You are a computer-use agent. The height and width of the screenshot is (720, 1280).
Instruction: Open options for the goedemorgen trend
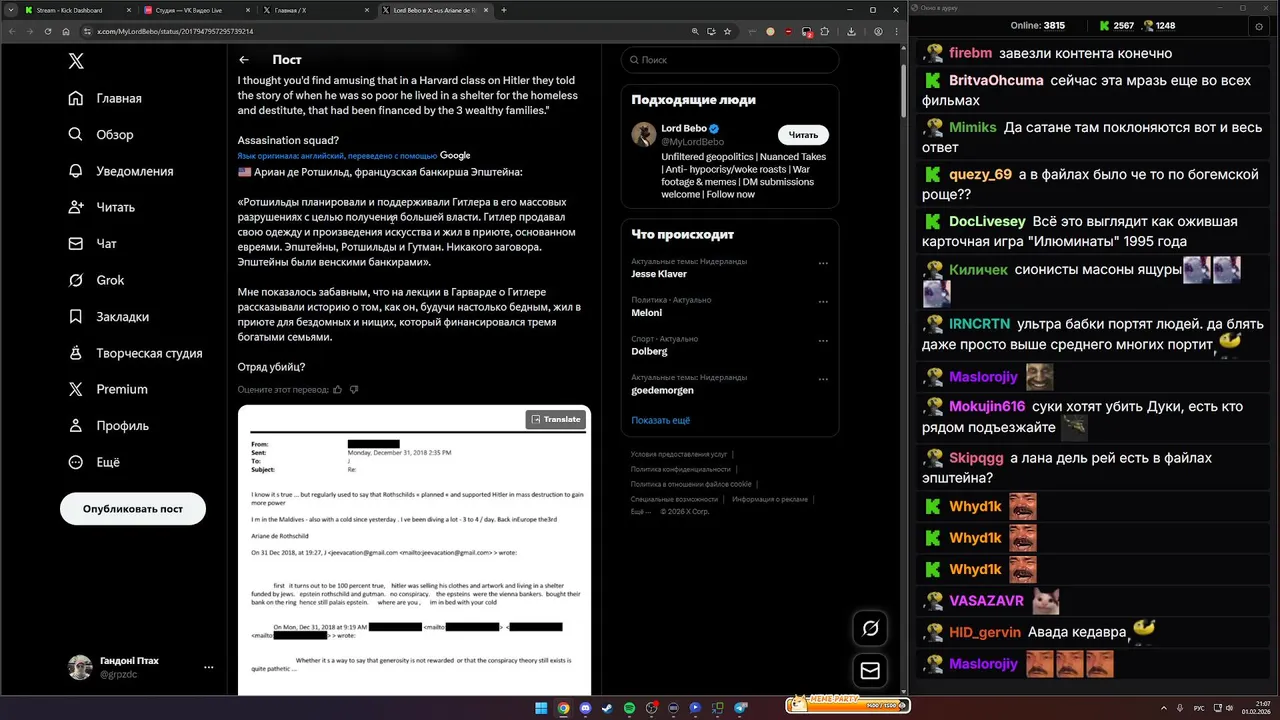coord(823,380)
